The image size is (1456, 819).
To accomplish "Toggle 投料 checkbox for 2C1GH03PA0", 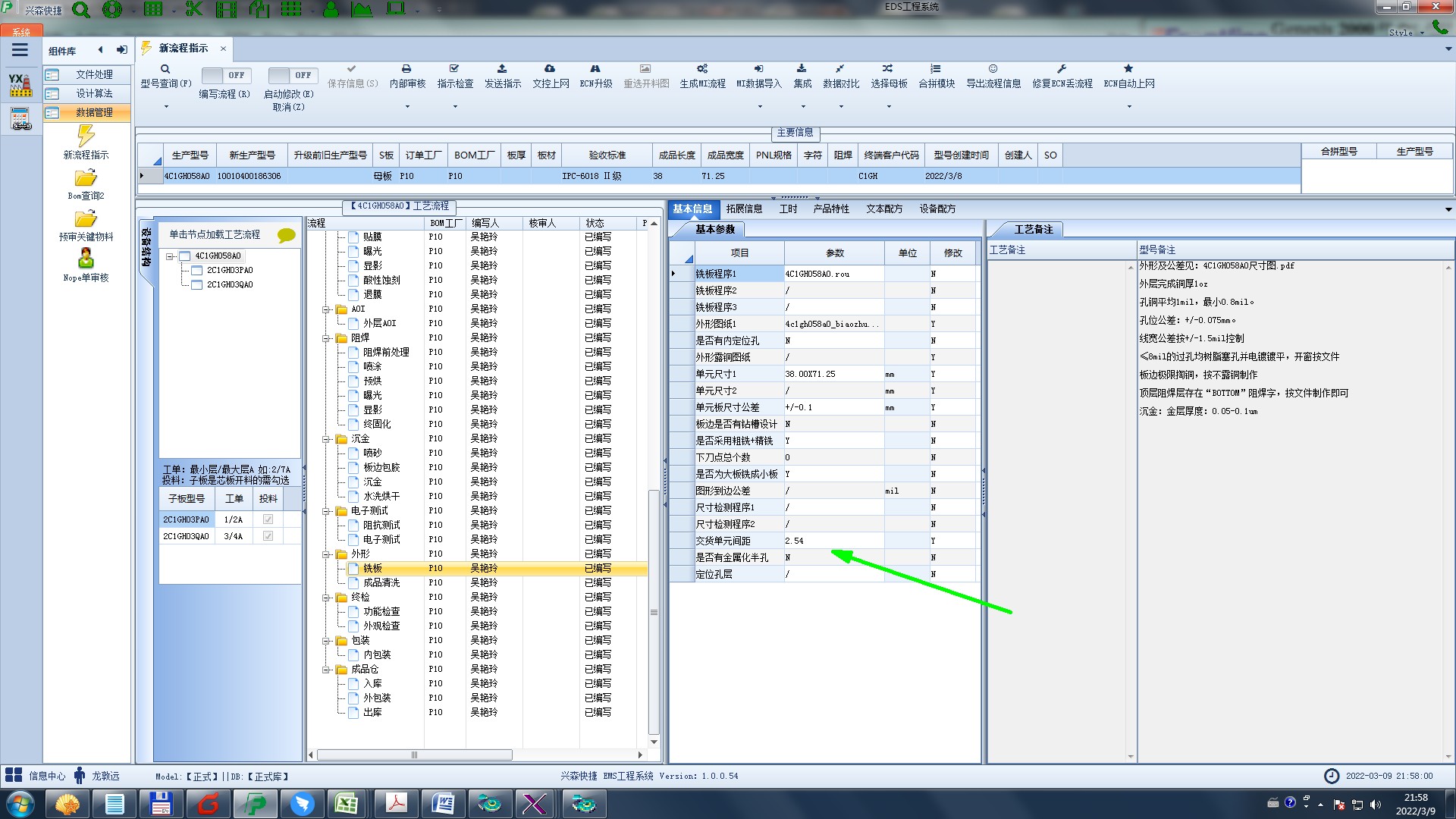I will coord(268,519).
